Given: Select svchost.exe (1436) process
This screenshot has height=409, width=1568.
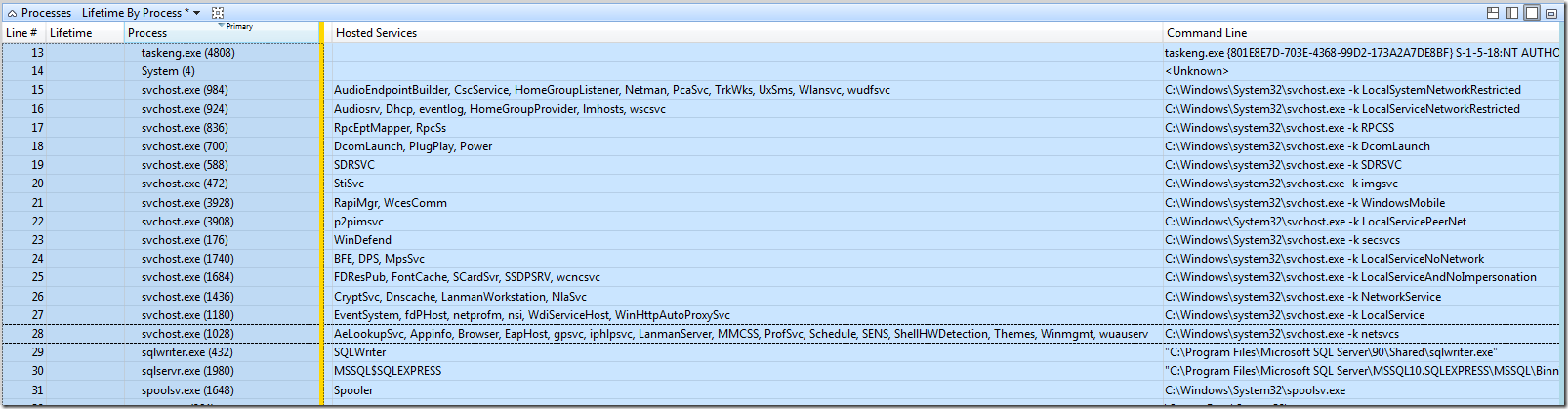Looking at the screenshot, I should [x=187, y=297].
